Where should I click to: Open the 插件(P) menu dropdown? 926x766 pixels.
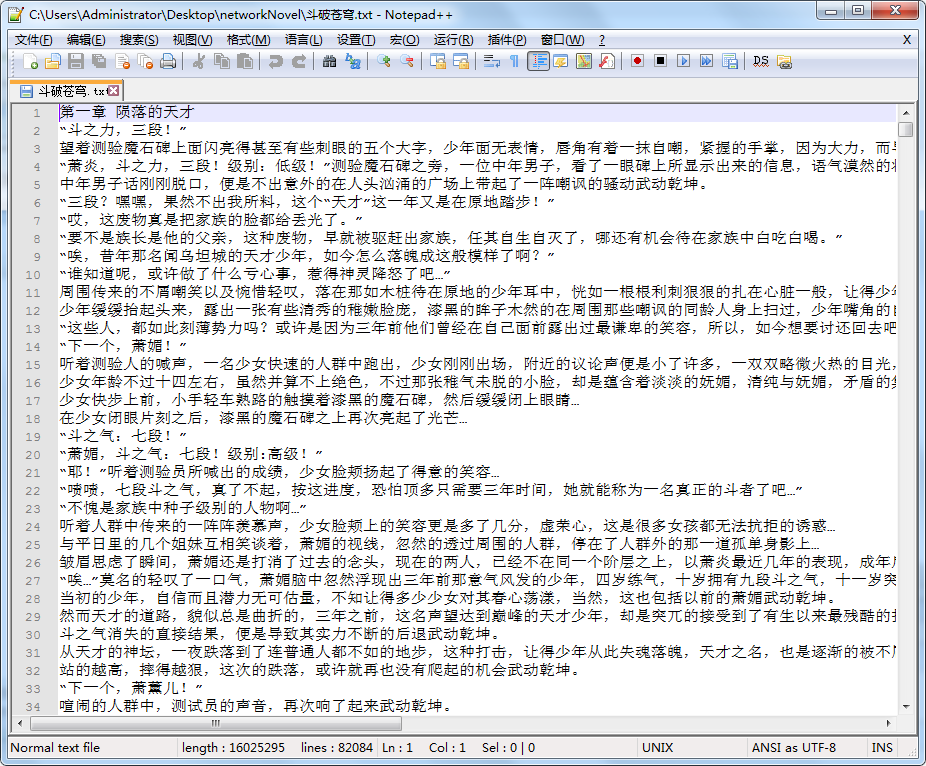tap(507, 40)
